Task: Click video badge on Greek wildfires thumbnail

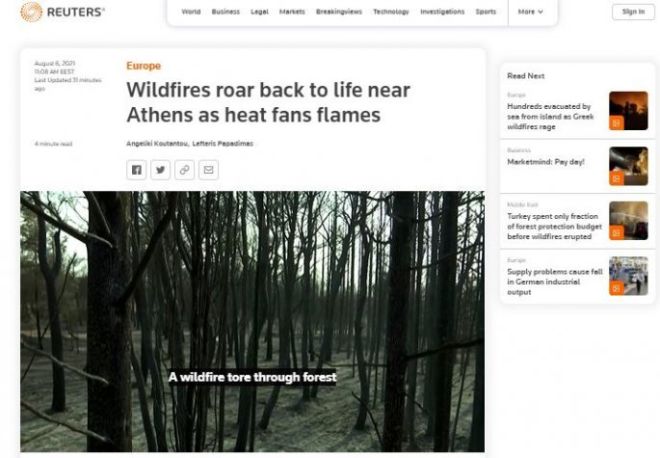Action: tap(616, 123)
